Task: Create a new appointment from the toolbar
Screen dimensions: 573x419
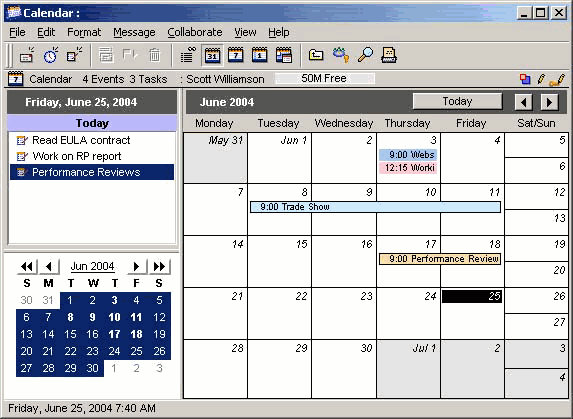Action: pyautogui.click(x=27, y=56)
